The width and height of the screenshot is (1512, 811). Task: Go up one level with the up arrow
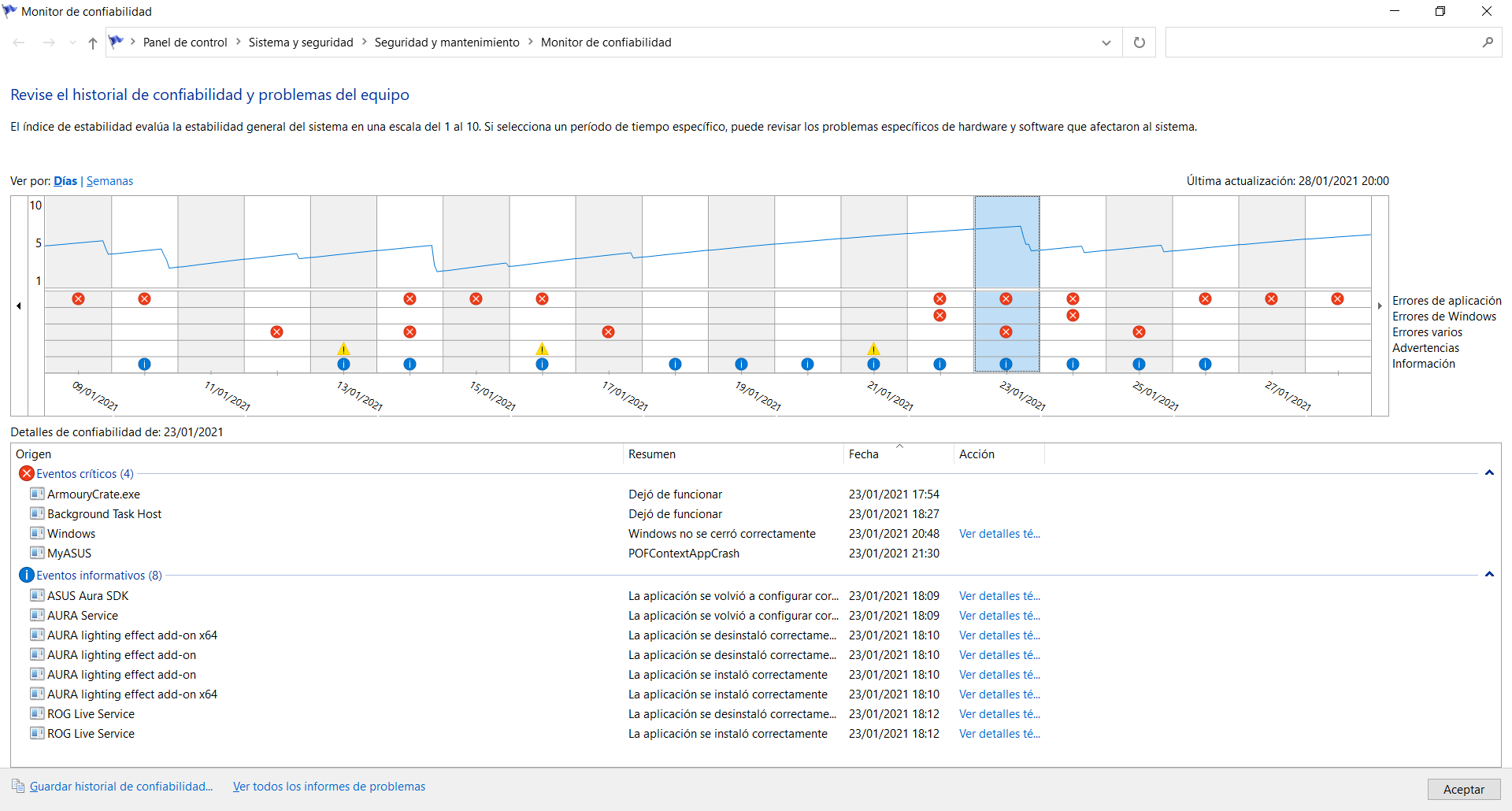(93, 43)
